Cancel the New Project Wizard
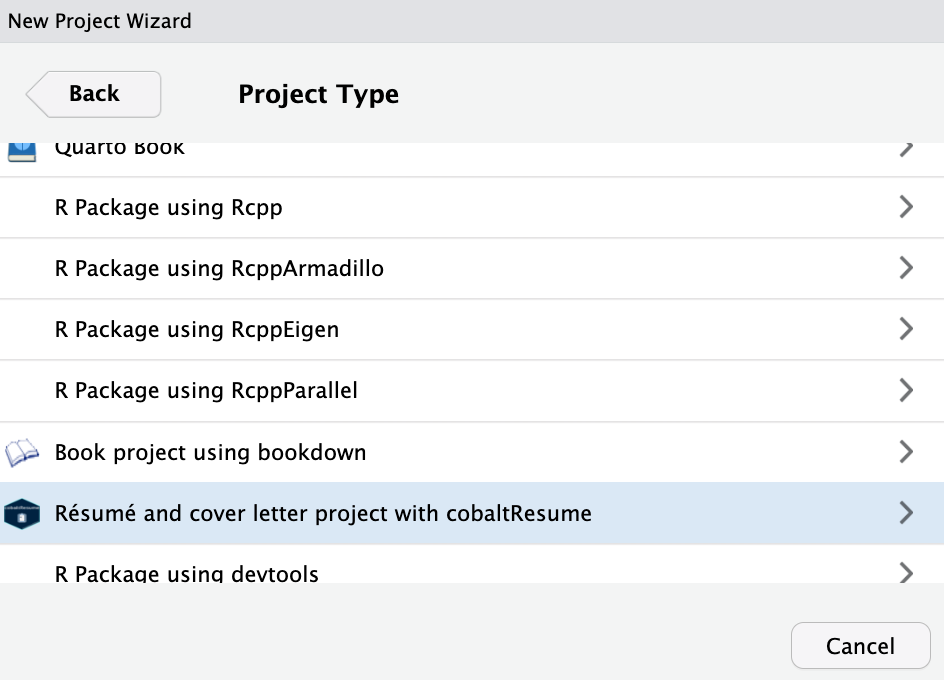Image resolution: width=944 pixels, height=680 pixels. [860, 646]
